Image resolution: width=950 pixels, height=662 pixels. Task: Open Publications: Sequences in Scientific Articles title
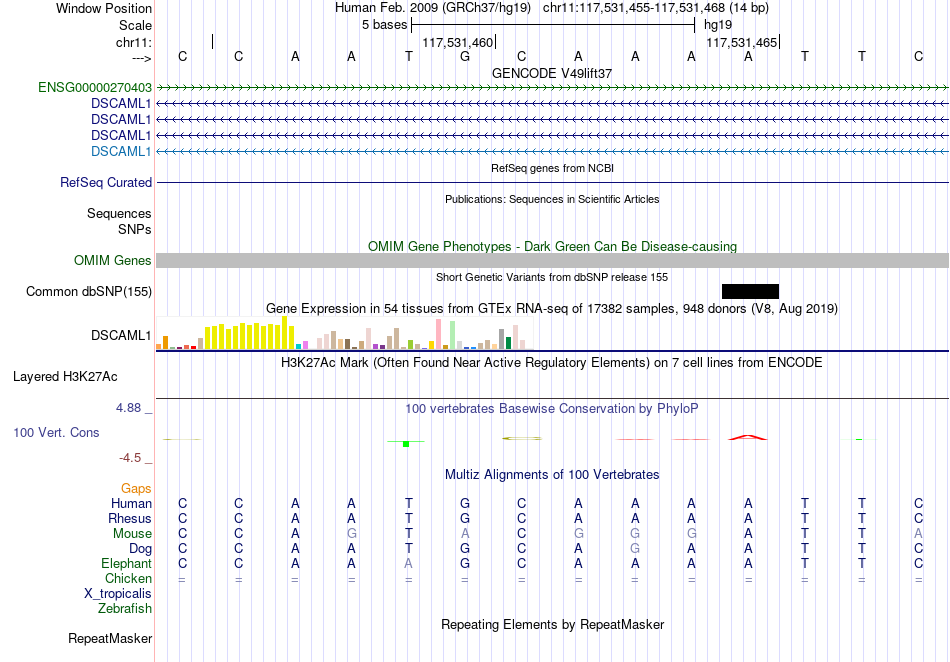coord(552,199)
